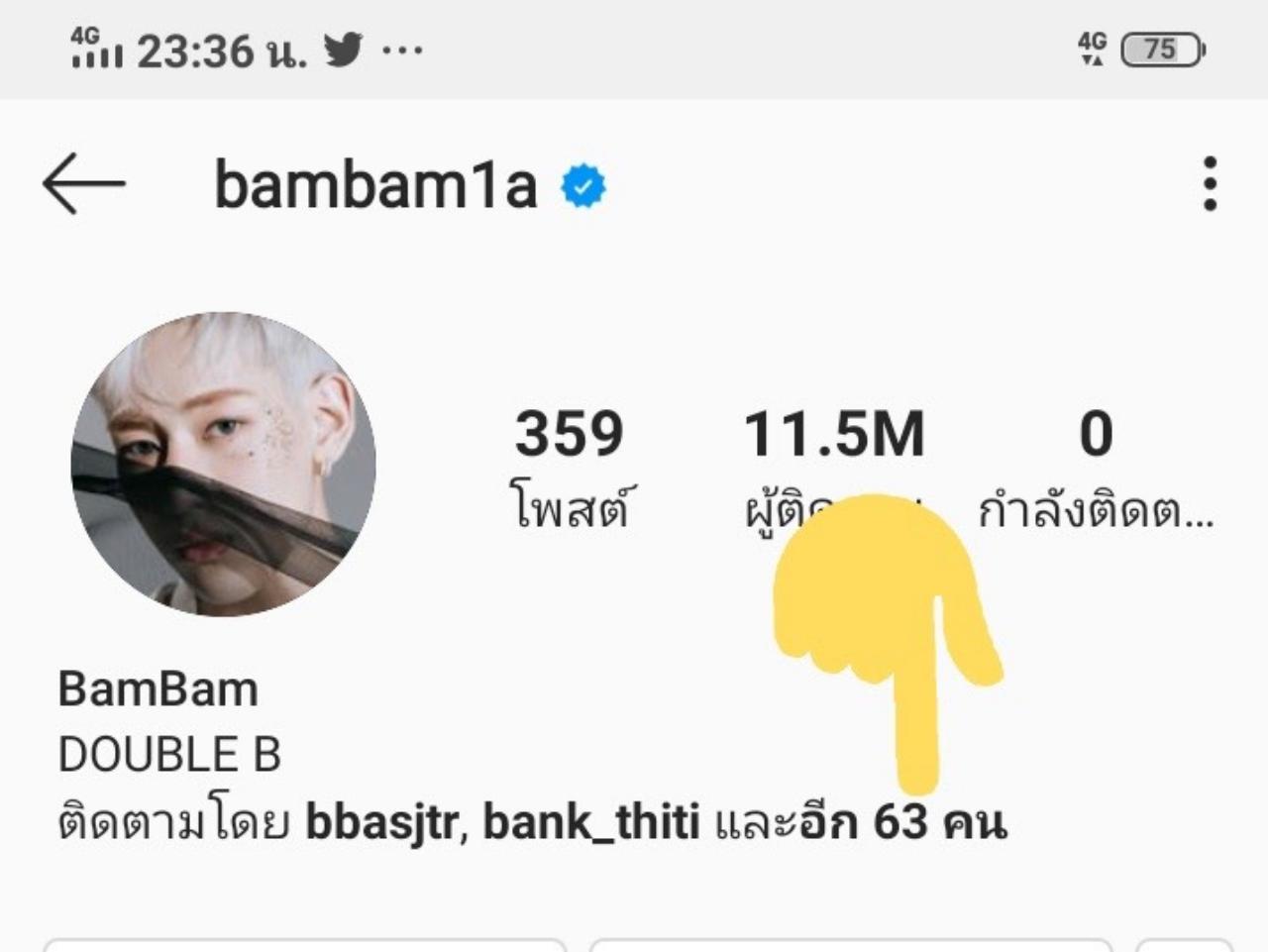Open follower bbasjtr's profile link
Viewport: 1268px width, 952px height.
pos(381,823)
